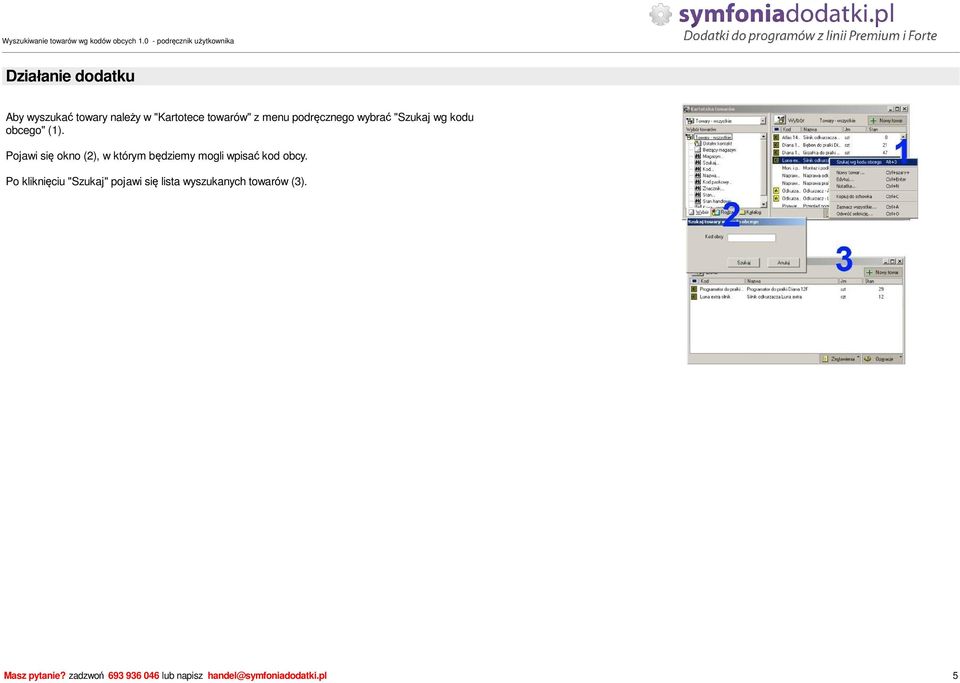This screenshot has width=960, height=683.
Task: Open the Operacje dropdown button
Action: pos(883,359)
